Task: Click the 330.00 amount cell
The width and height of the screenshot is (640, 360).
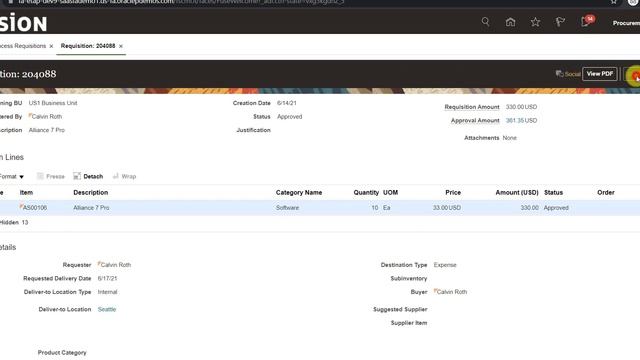Action: pyautogui.click(x=529, y=208)
